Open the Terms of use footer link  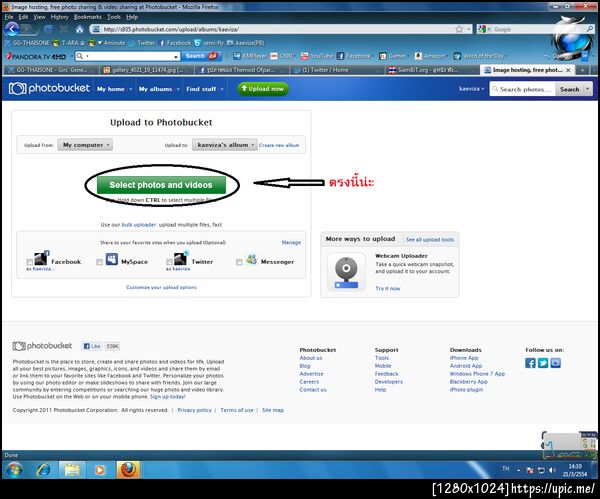coord(237,410)
